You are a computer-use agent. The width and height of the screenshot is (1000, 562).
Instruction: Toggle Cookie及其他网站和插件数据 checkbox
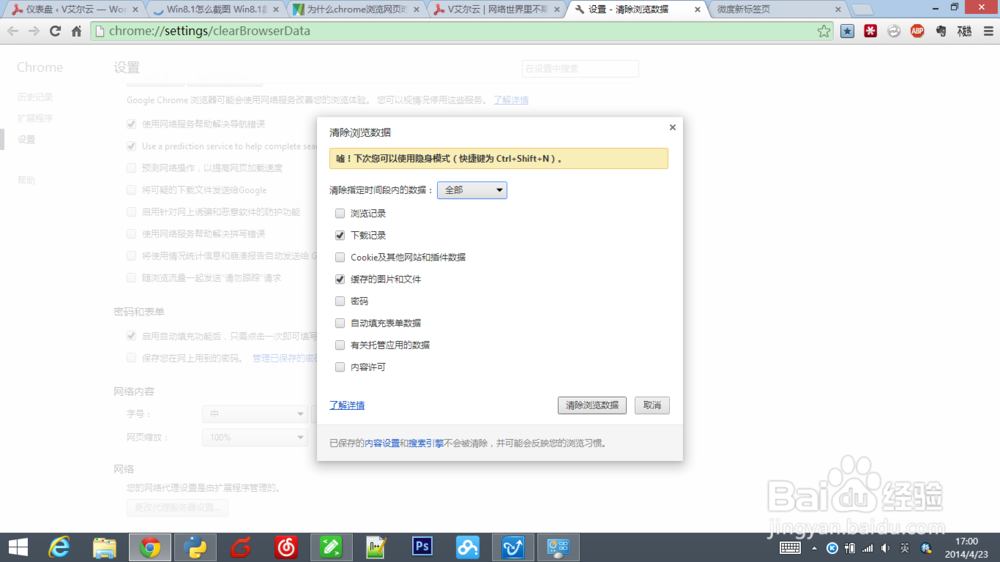[340, 257]
